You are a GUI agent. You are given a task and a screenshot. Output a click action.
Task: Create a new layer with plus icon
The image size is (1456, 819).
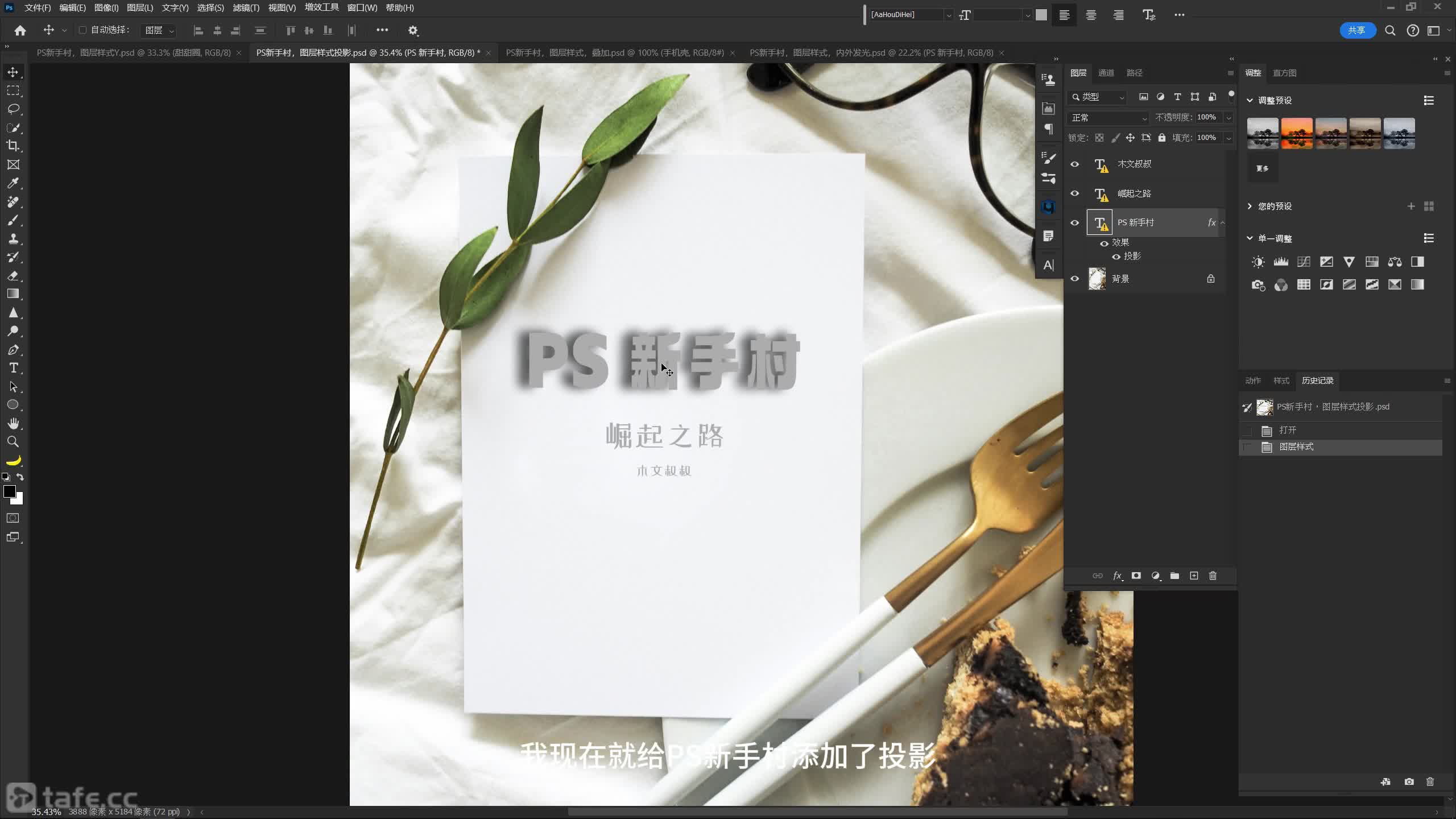click(x=1194, y=576)
